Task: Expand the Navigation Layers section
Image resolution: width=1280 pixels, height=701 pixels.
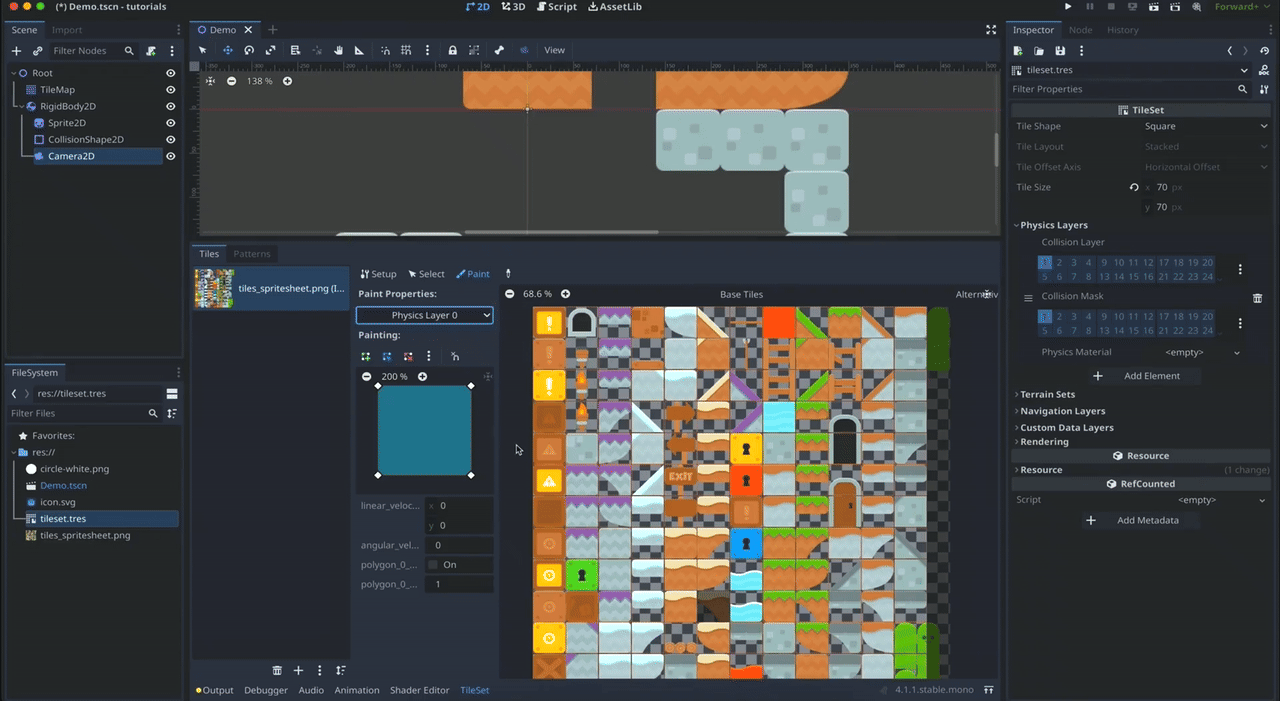Action: (1062, 411)
